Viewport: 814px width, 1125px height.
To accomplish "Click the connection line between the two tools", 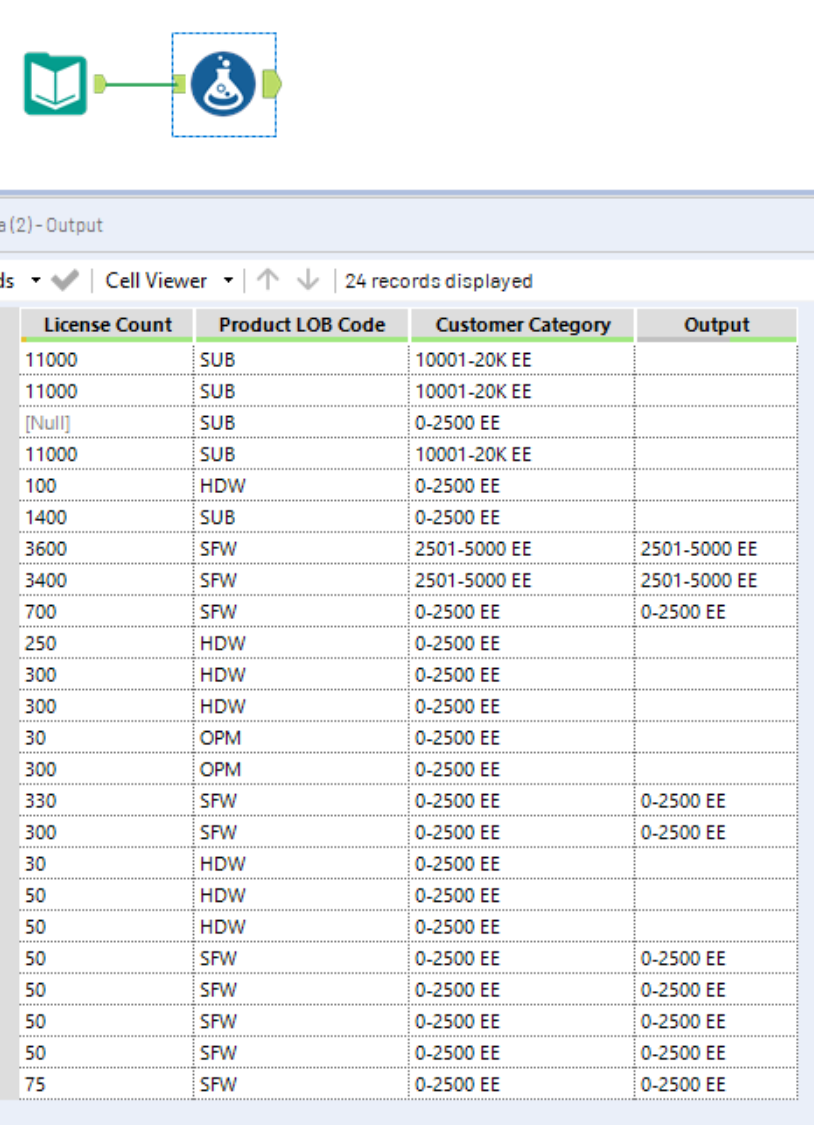I will (x=140, y=84).
